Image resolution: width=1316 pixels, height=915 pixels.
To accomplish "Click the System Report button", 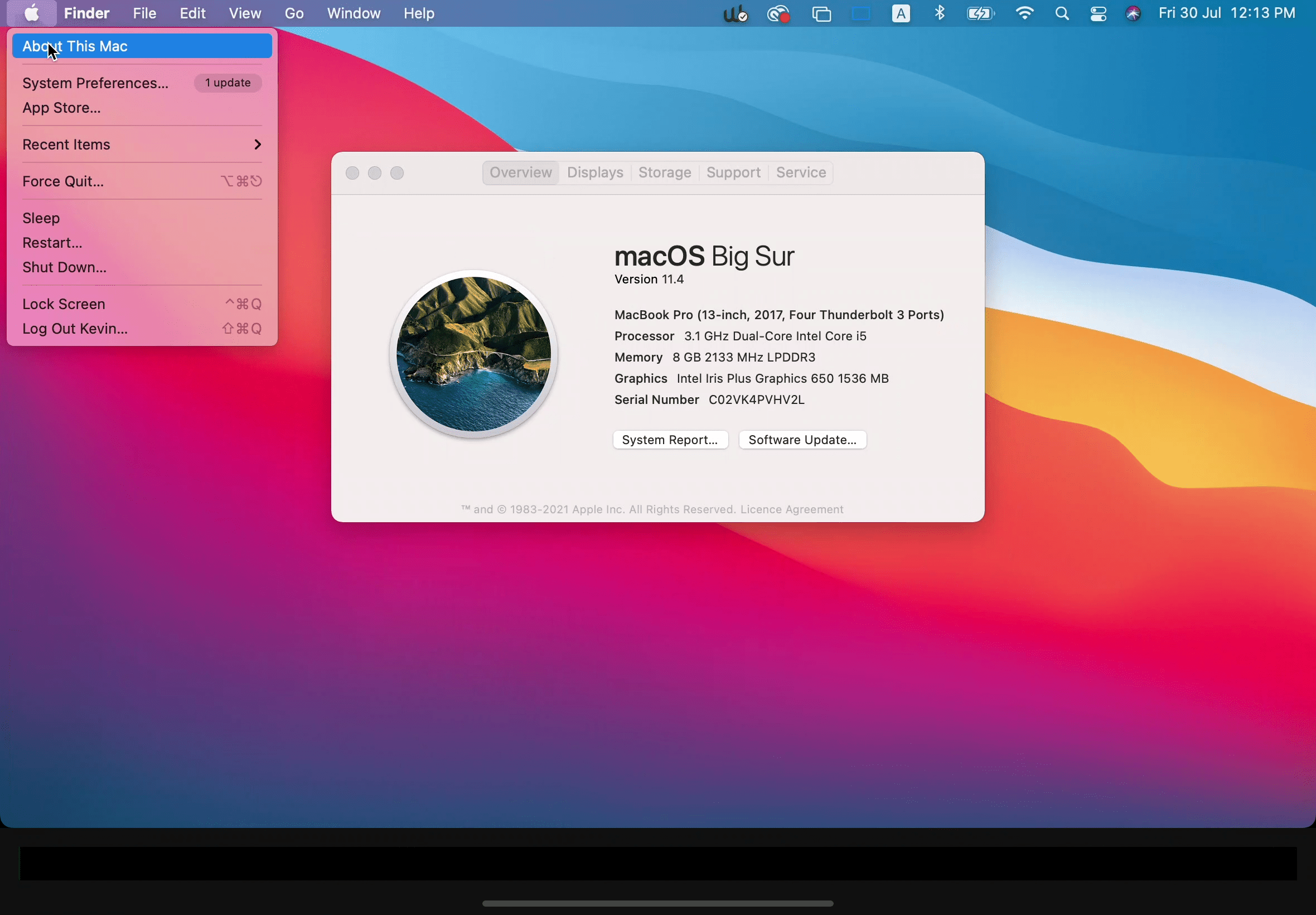I will (x=670, y=440).
